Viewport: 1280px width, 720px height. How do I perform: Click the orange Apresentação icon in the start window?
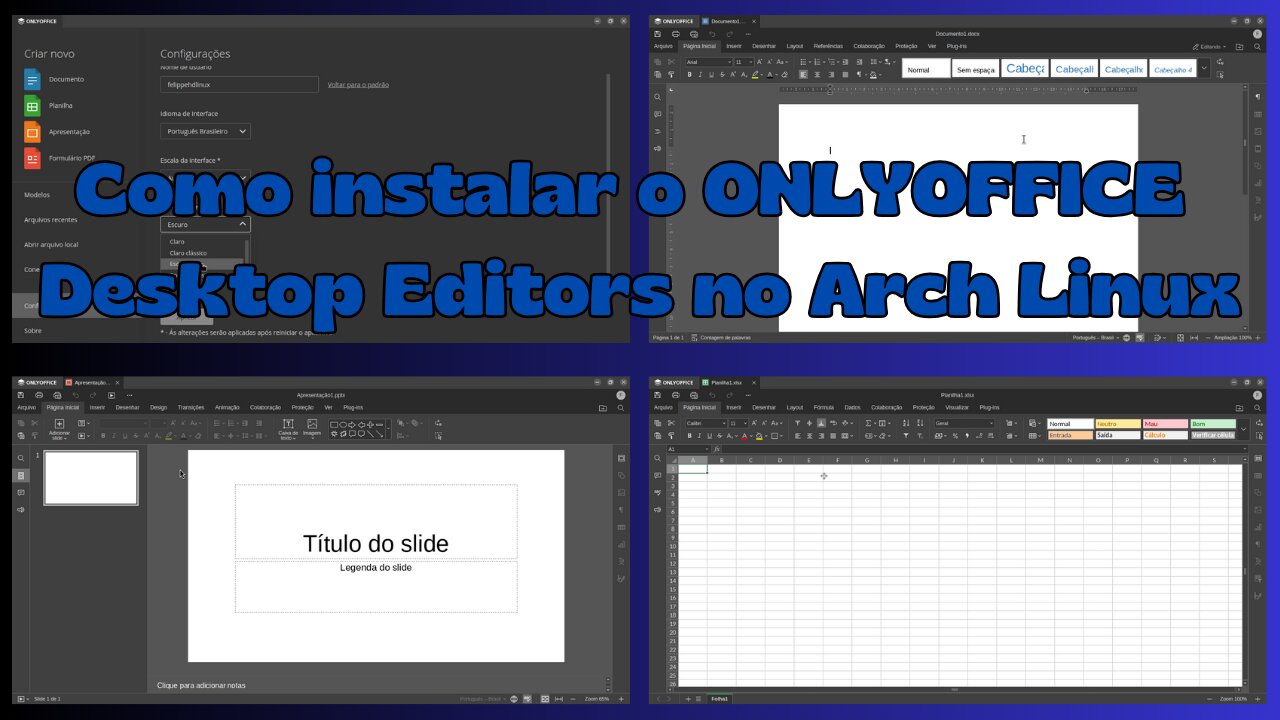click(x=32, y=131)
